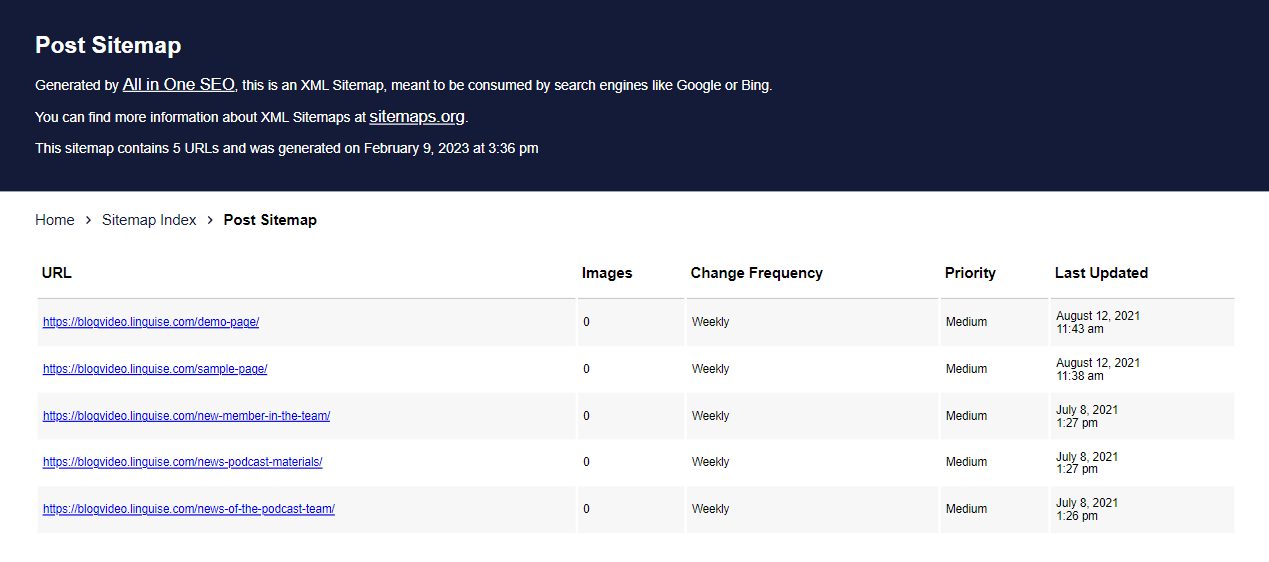Screen dimensions: 1269x562
Task: Open the news-podcast-materials URL link
Action: pyautogui.click(x=183, y=462)
